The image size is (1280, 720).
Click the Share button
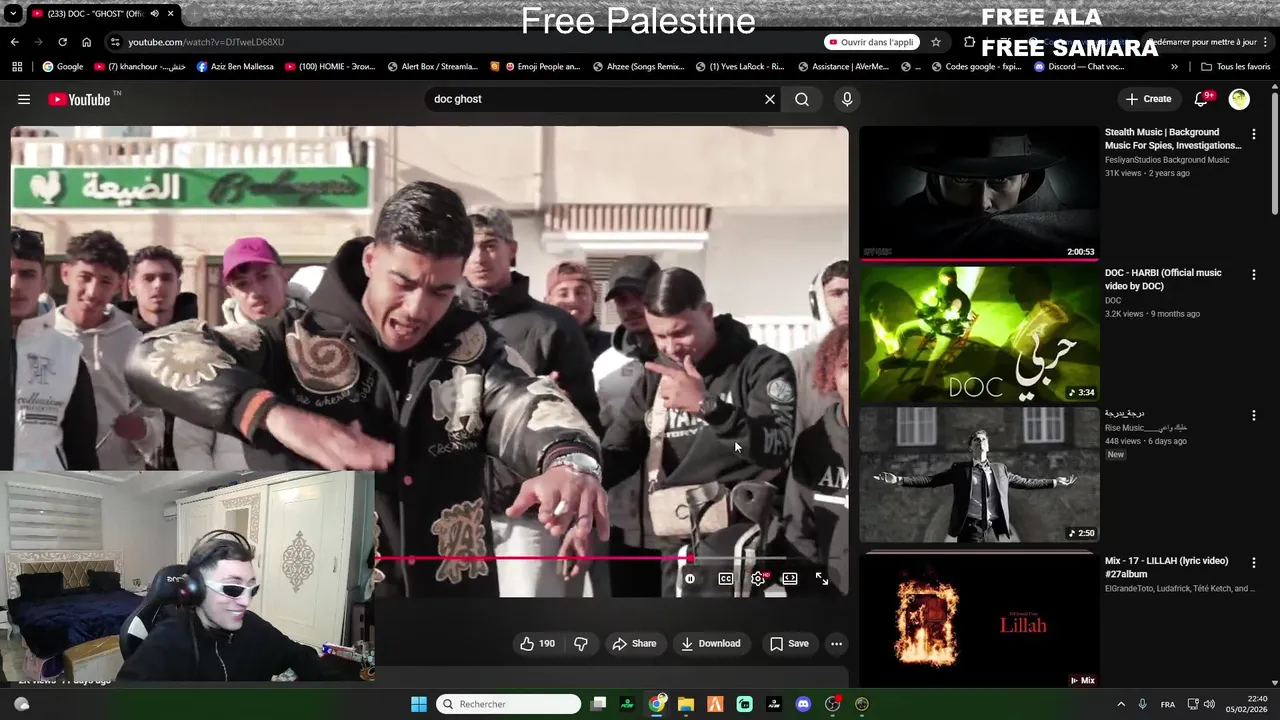click(634, 643)
